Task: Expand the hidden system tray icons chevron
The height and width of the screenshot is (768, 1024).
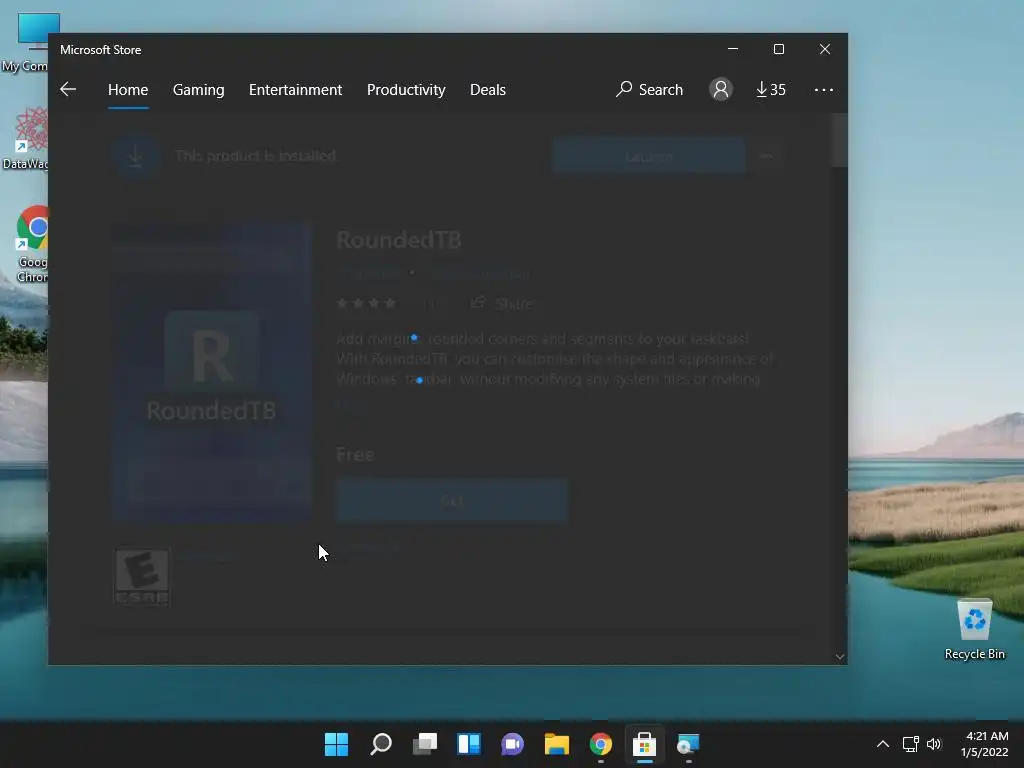Action: [x=882, y=744]
